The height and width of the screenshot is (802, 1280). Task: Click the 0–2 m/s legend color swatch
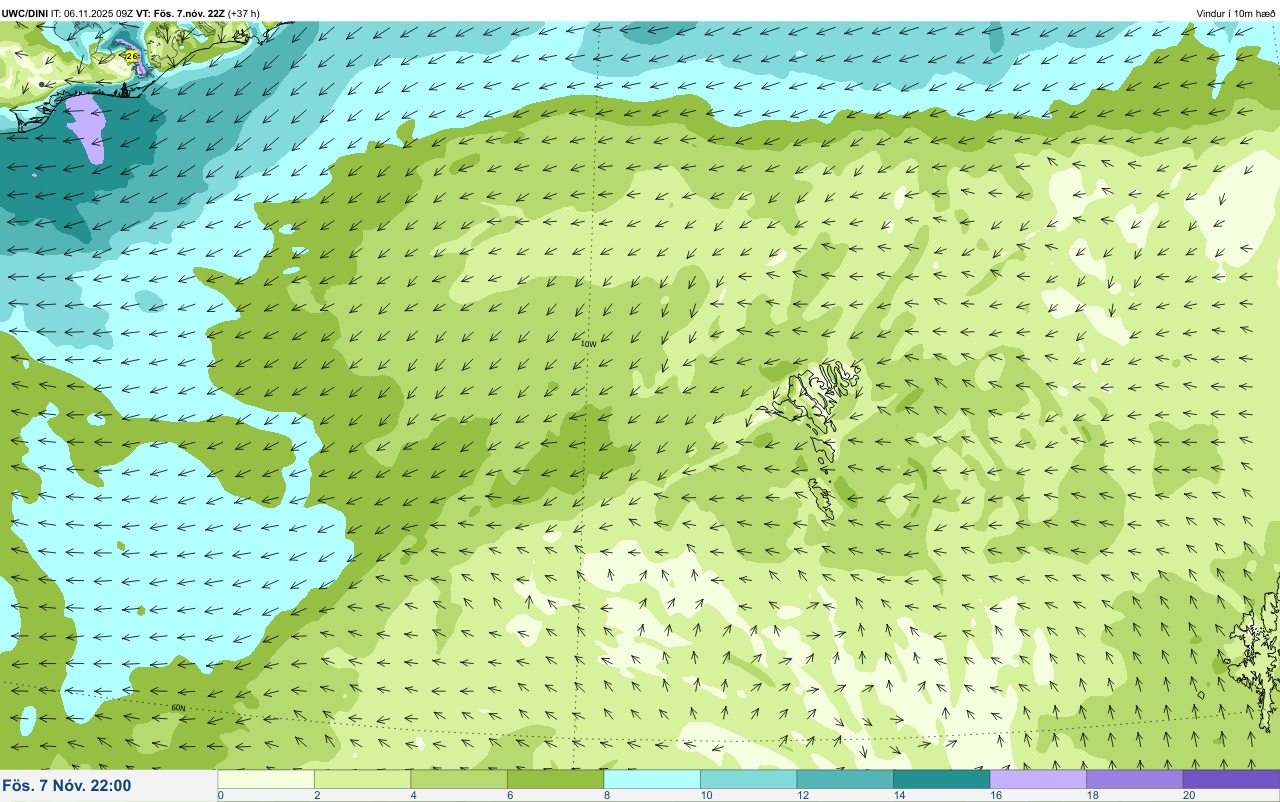266,779
